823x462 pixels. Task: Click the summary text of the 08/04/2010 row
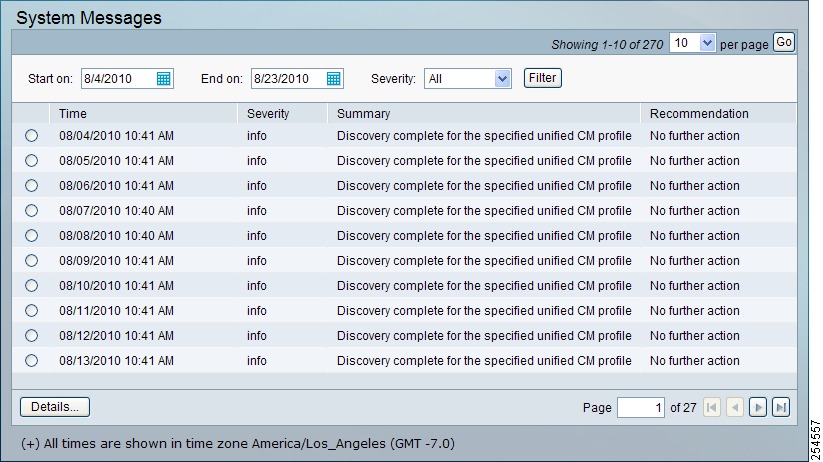point(484,136)
